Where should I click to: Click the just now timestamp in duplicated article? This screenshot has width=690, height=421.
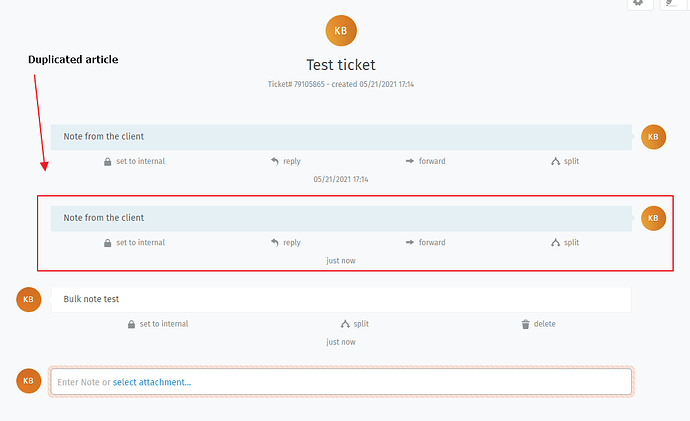341,261
